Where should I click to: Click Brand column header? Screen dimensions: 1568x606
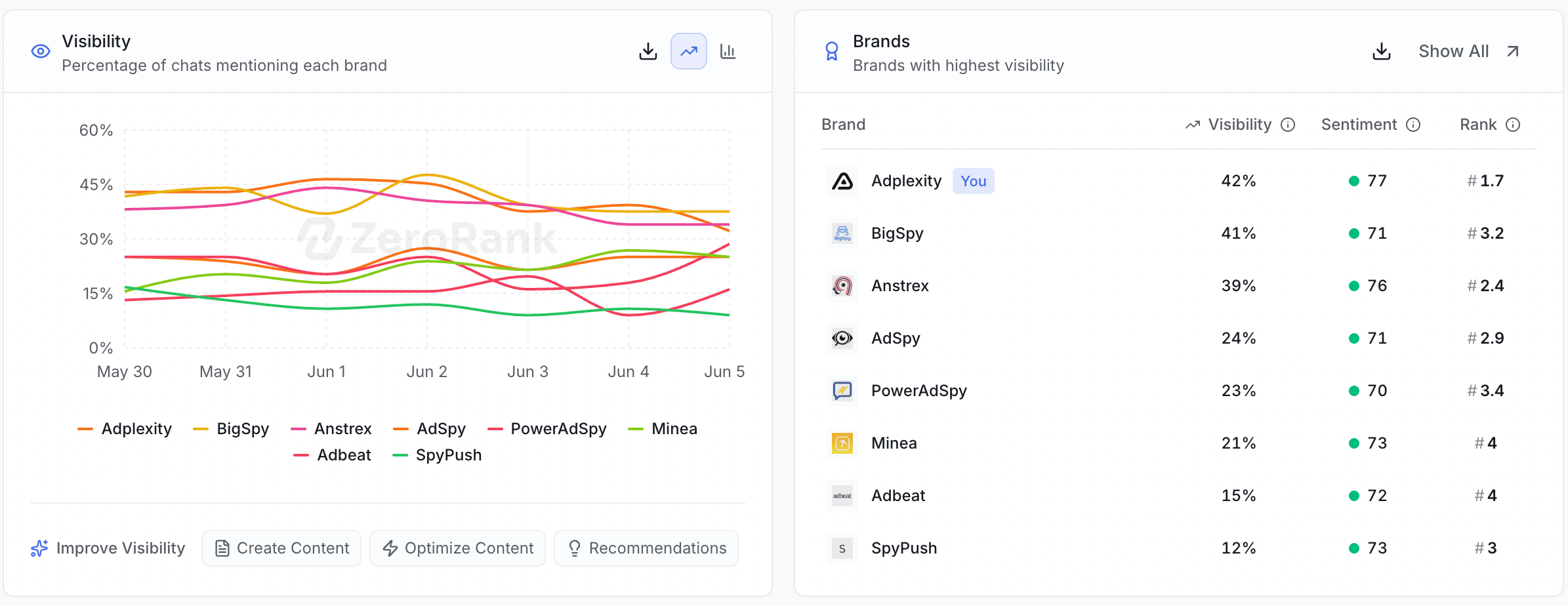pos(843,125)
